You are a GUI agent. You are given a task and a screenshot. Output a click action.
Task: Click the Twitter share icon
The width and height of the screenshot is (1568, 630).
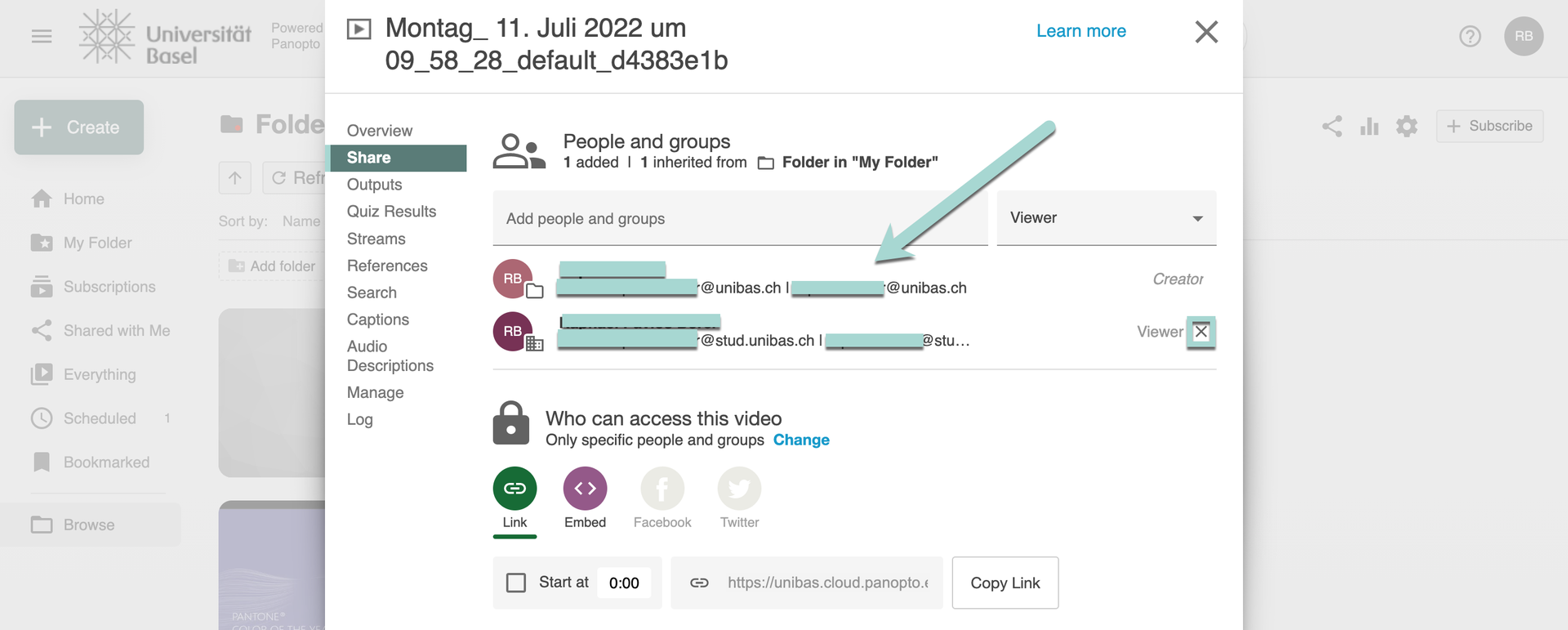pyautogui.click(x=739, y=489)
